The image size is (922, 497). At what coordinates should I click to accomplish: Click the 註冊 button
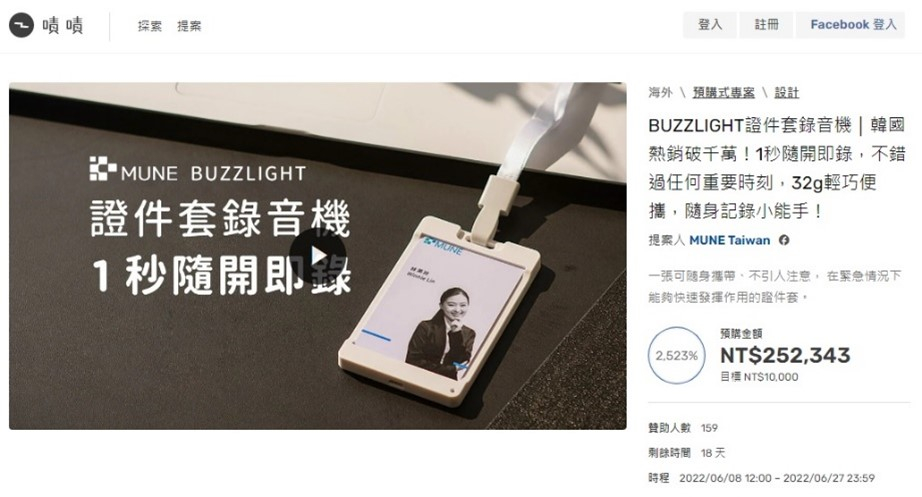point(766,25)
